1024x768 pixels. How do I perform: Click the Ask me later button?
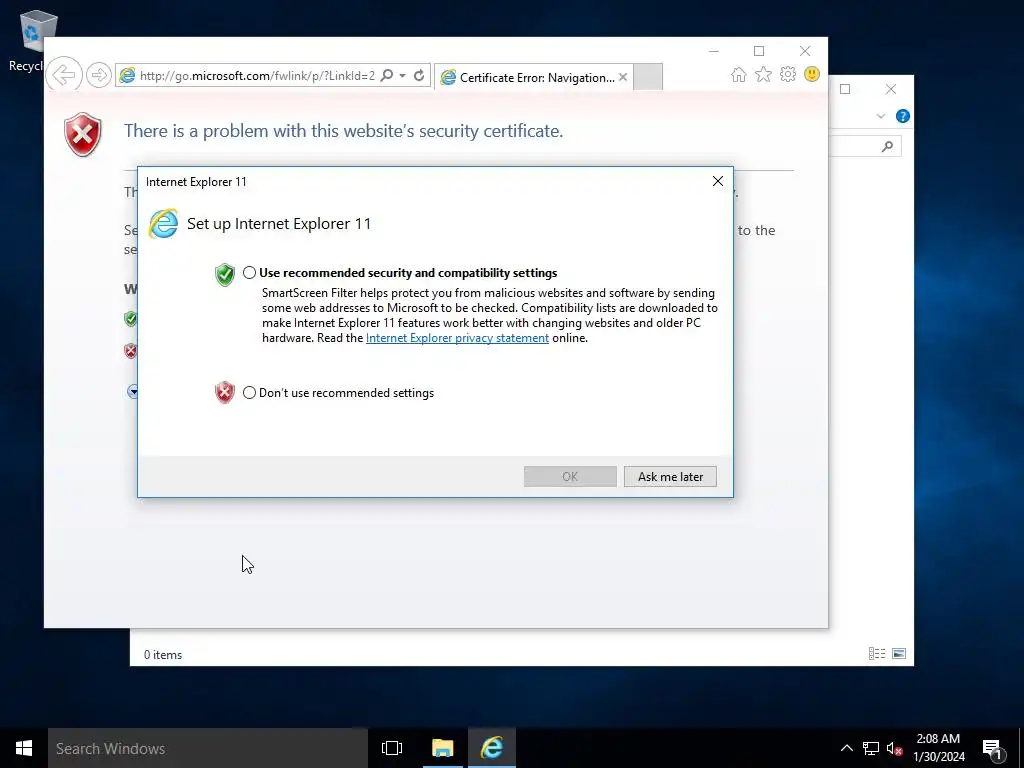click(670, 477)
